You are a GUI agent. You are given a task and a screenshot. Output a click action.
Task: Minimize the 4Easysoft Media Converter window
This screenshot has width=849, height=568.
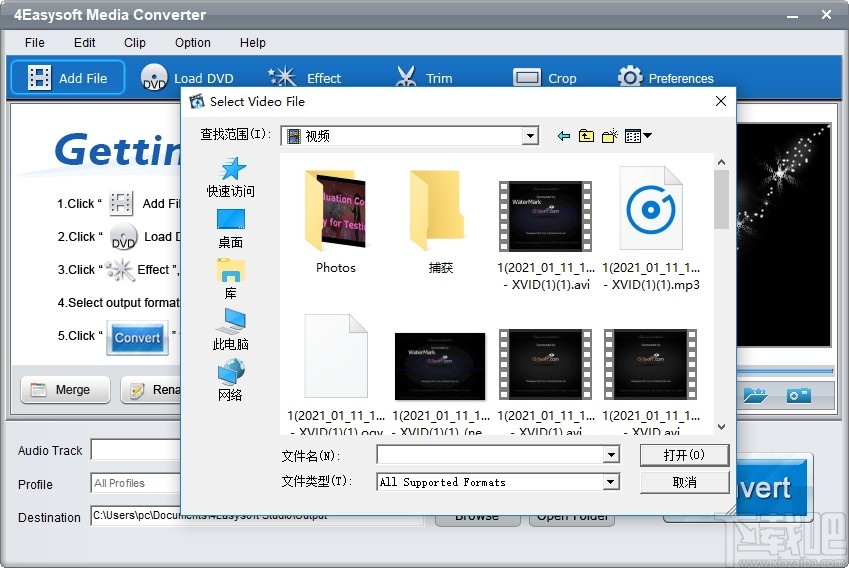point(793,15)
